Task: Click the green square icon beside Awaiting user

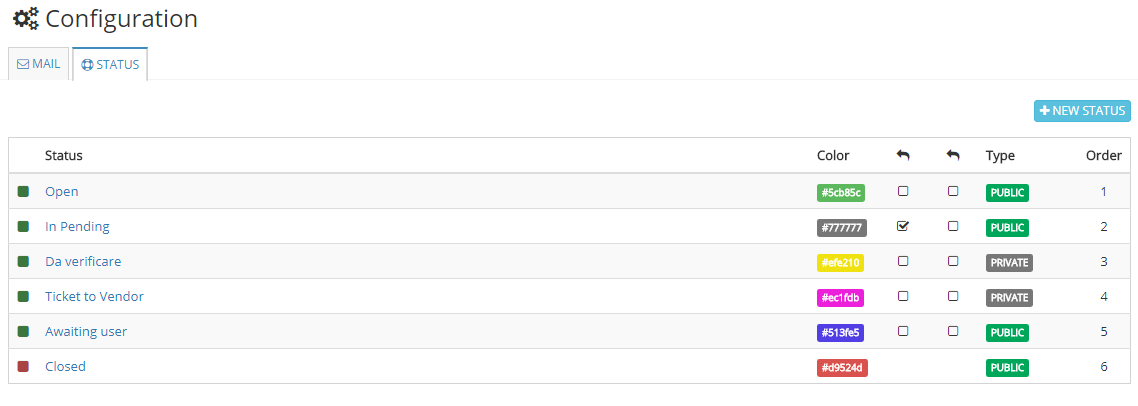Action: (x=23, y=331)
